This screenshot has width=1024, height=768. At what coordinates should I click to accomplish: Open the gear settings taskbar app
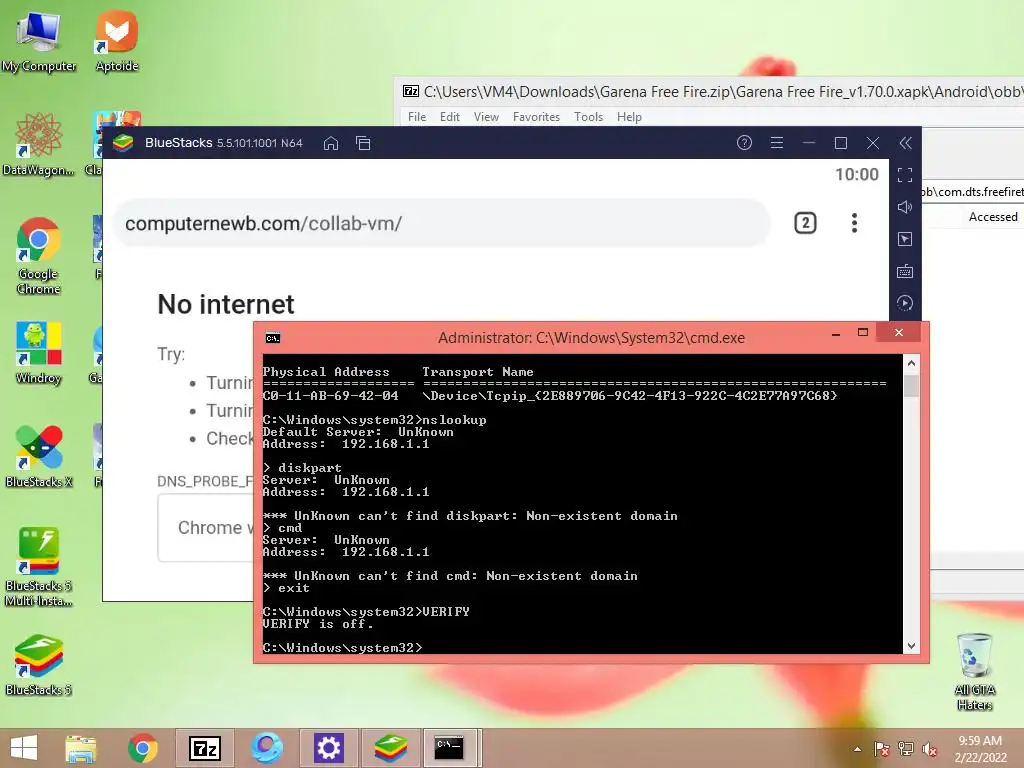coord(328,748)
